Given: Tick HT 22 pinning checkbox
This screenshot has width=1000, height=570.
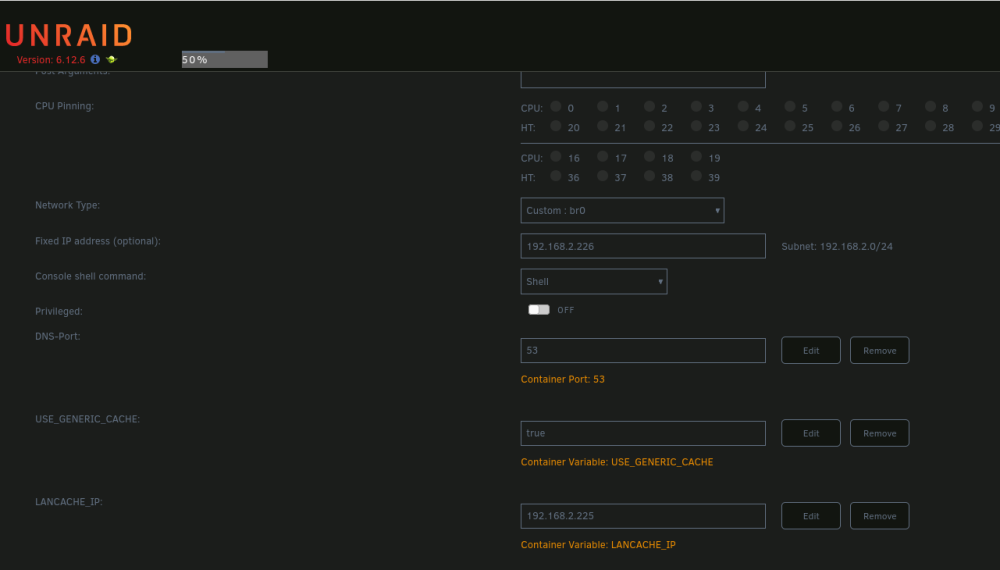Looking at the screenshot, I should [649, 126].
